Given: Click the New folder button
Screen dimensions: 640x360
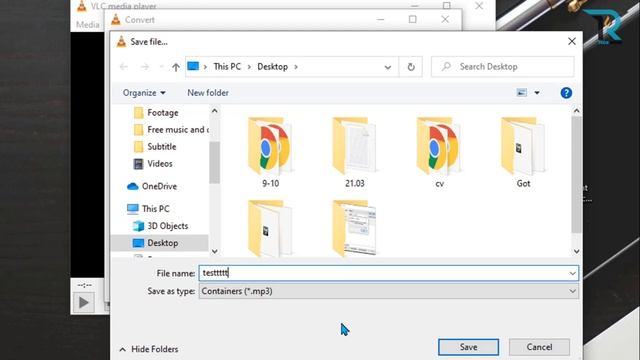Looking at the screenshot, I should click(x=208, y=93).
